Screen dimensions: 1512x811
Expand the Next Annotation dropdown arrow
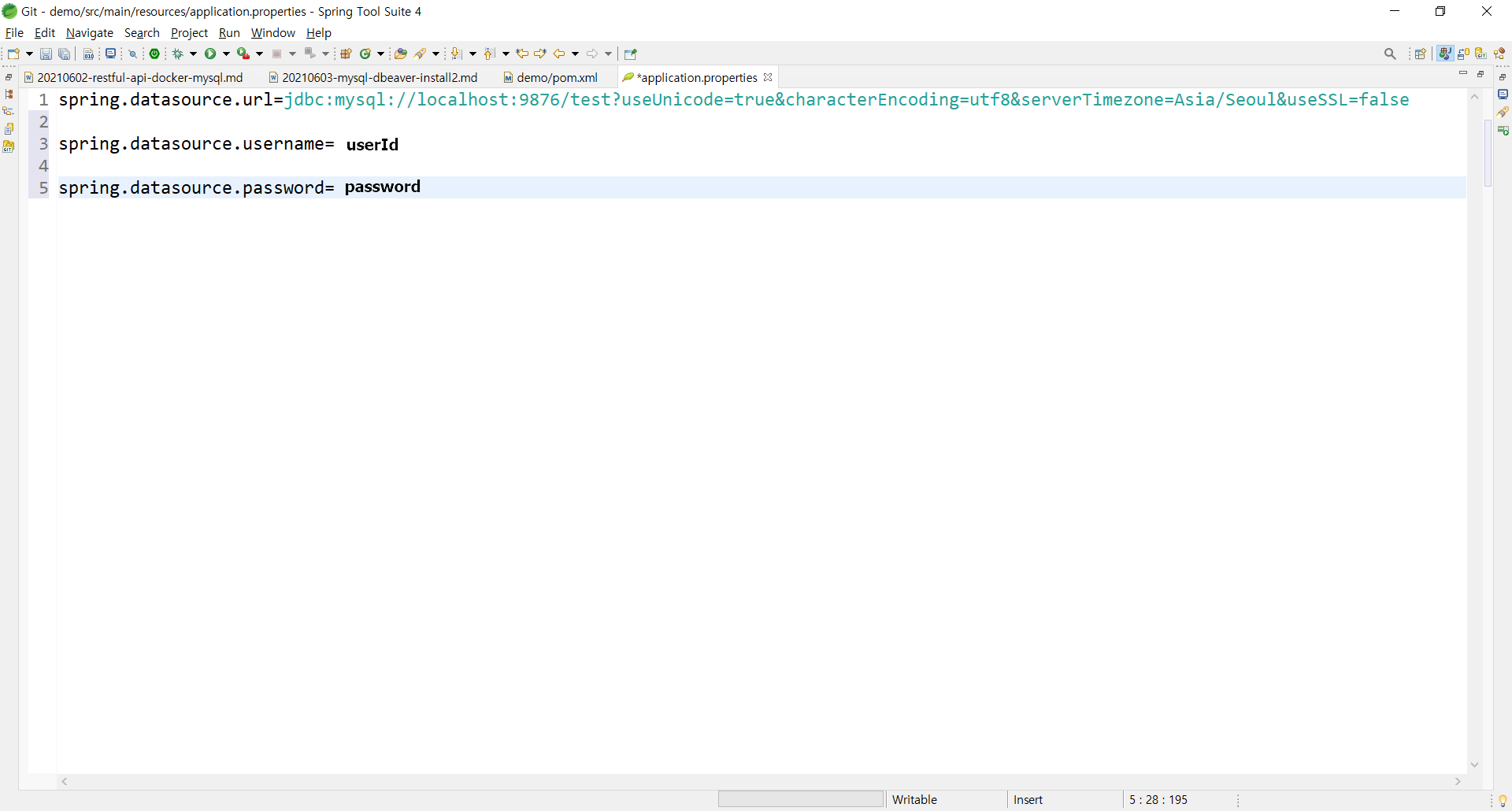click(x=473, y=54)
